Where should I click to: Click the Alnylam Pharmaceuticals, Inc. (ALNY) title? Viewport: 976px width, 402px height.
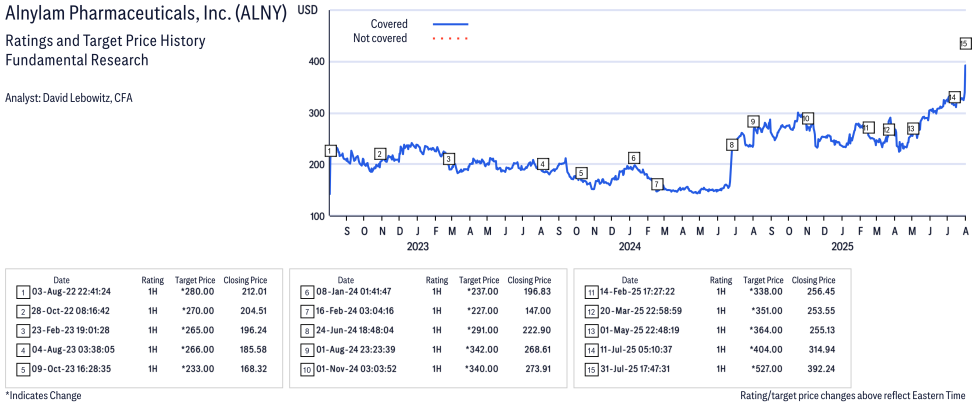146,15
